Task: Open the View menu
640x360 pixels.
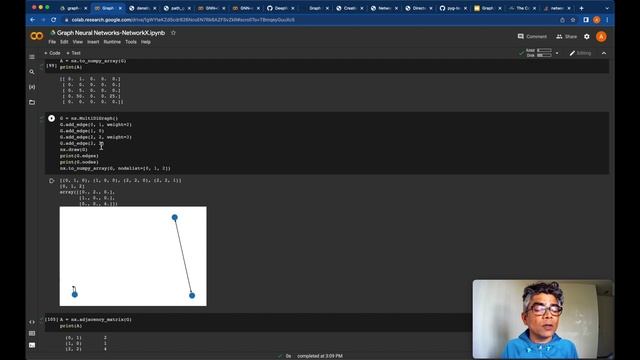Action: [x=78, y=42]
